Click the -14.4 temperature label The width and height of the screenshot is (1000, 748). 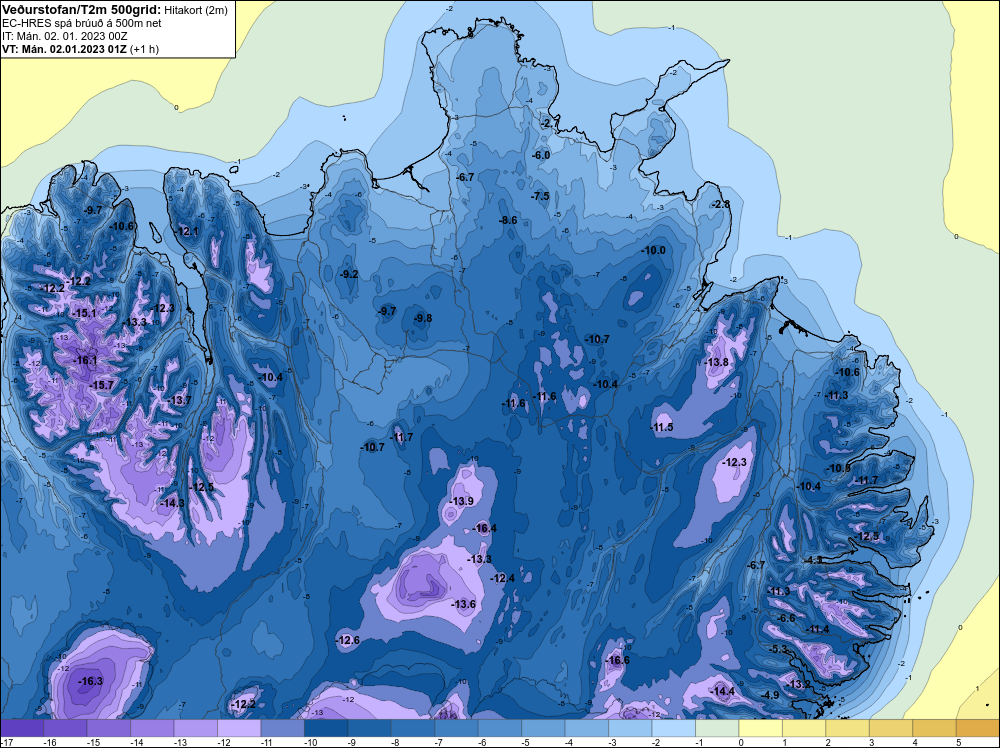[723, 691]
